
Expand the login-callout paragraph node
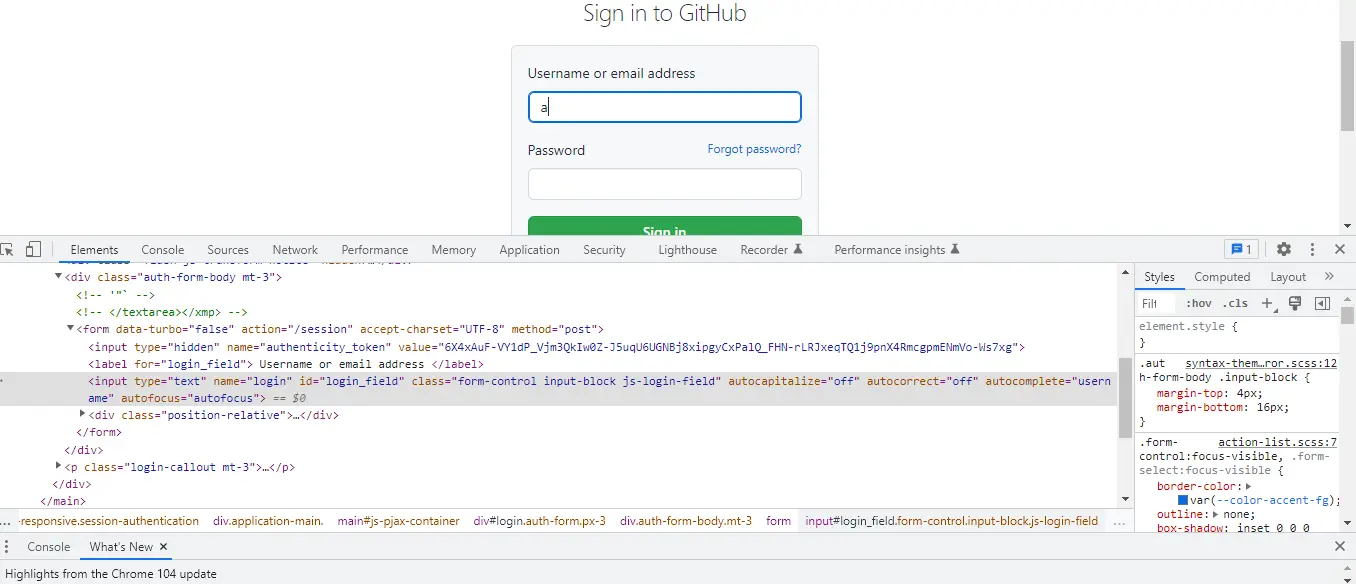click(58, 466)
